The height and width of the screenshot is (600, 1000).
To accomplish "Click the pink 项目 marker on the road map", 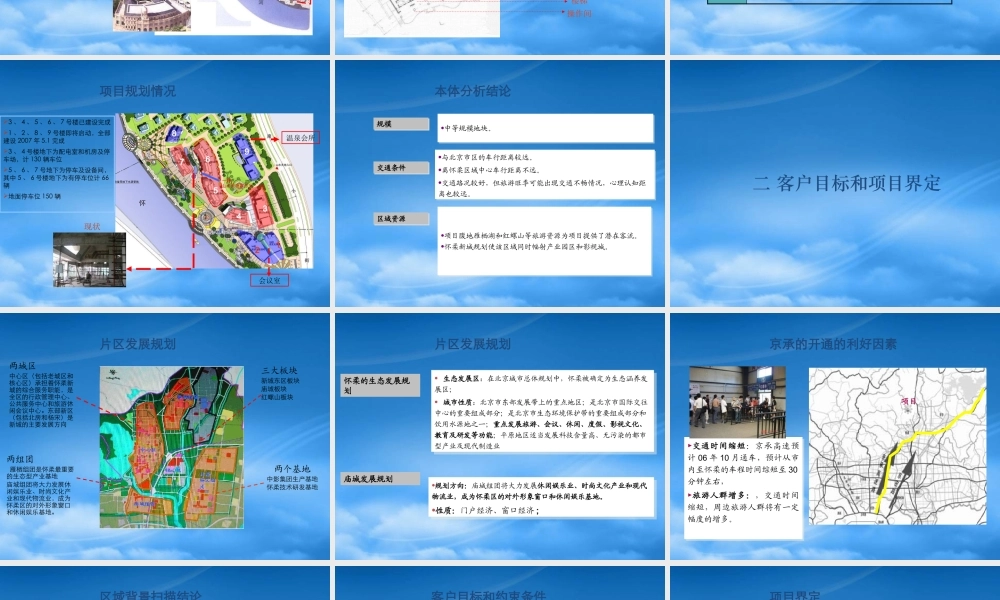I will tap(908, 401).
